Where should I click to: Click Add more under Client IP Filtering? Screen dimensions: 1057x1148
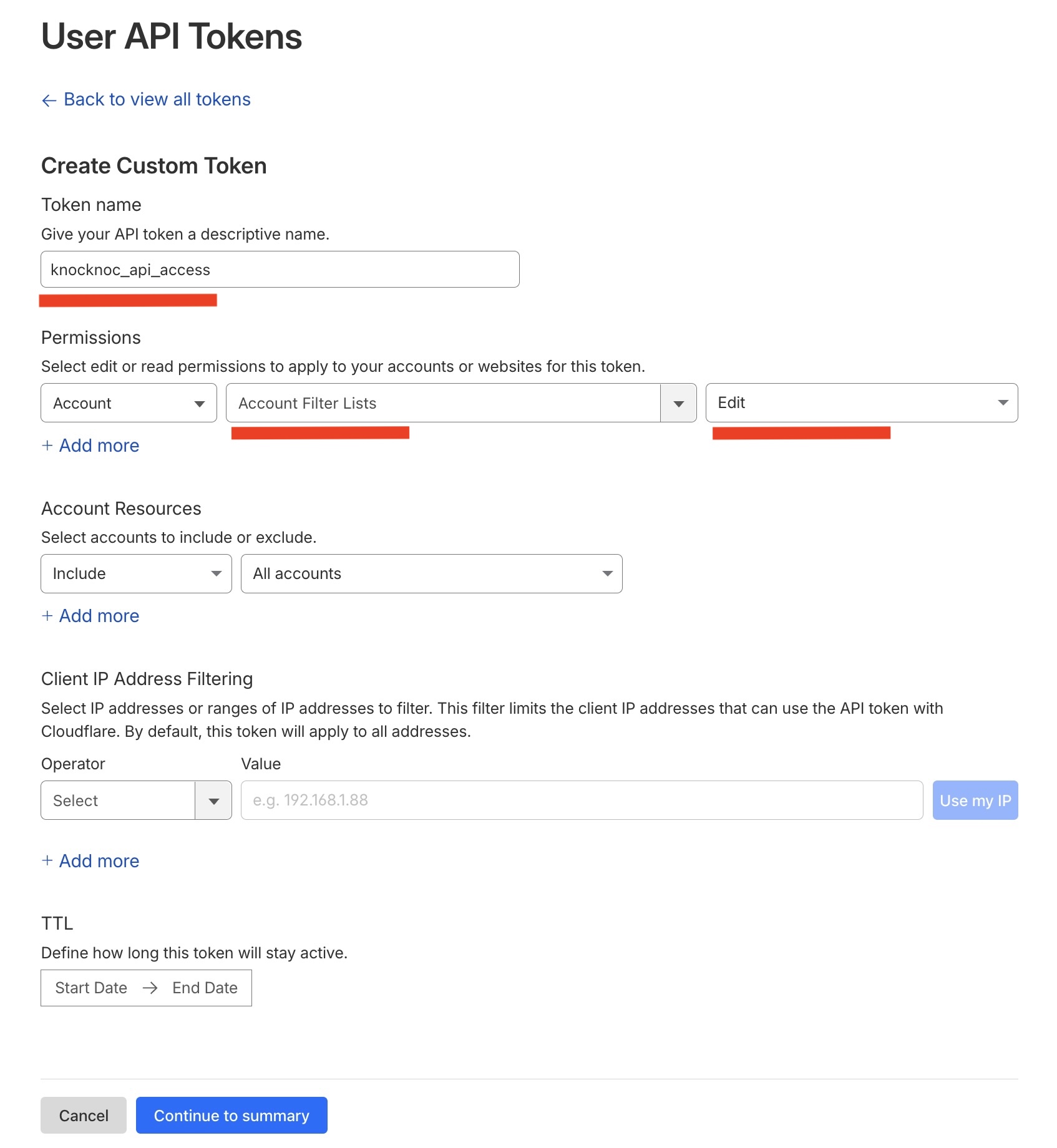click(x=90, y=861)
